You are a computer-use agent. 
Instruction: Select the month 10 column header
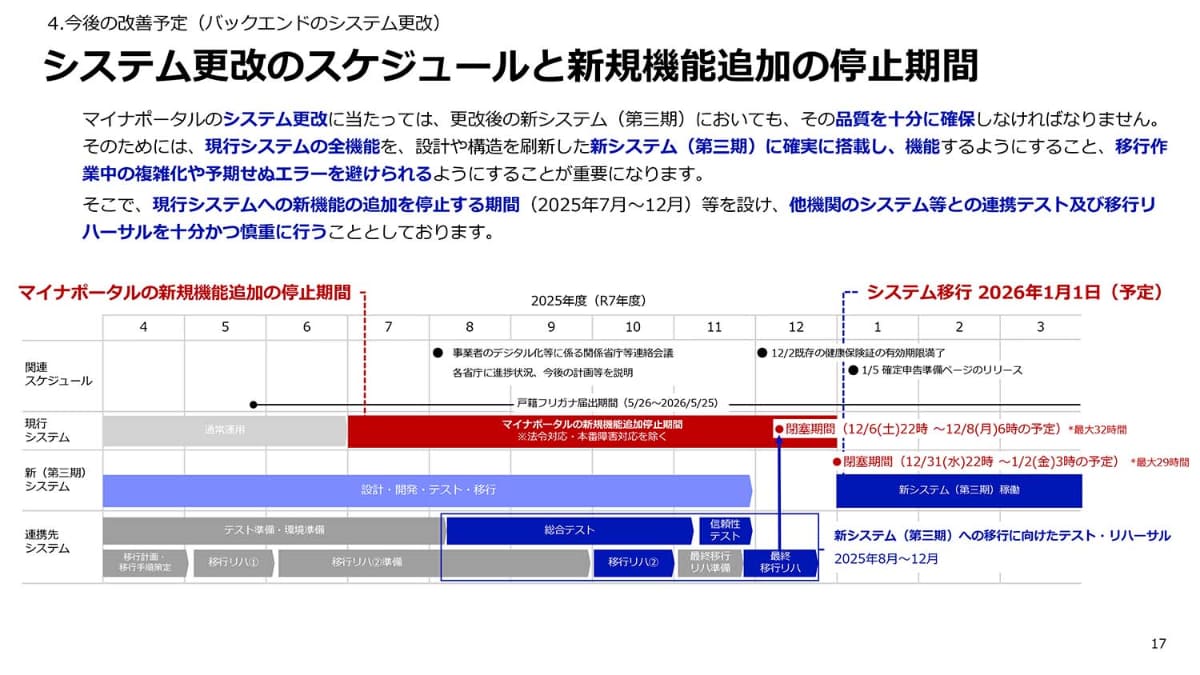[633, 328]
